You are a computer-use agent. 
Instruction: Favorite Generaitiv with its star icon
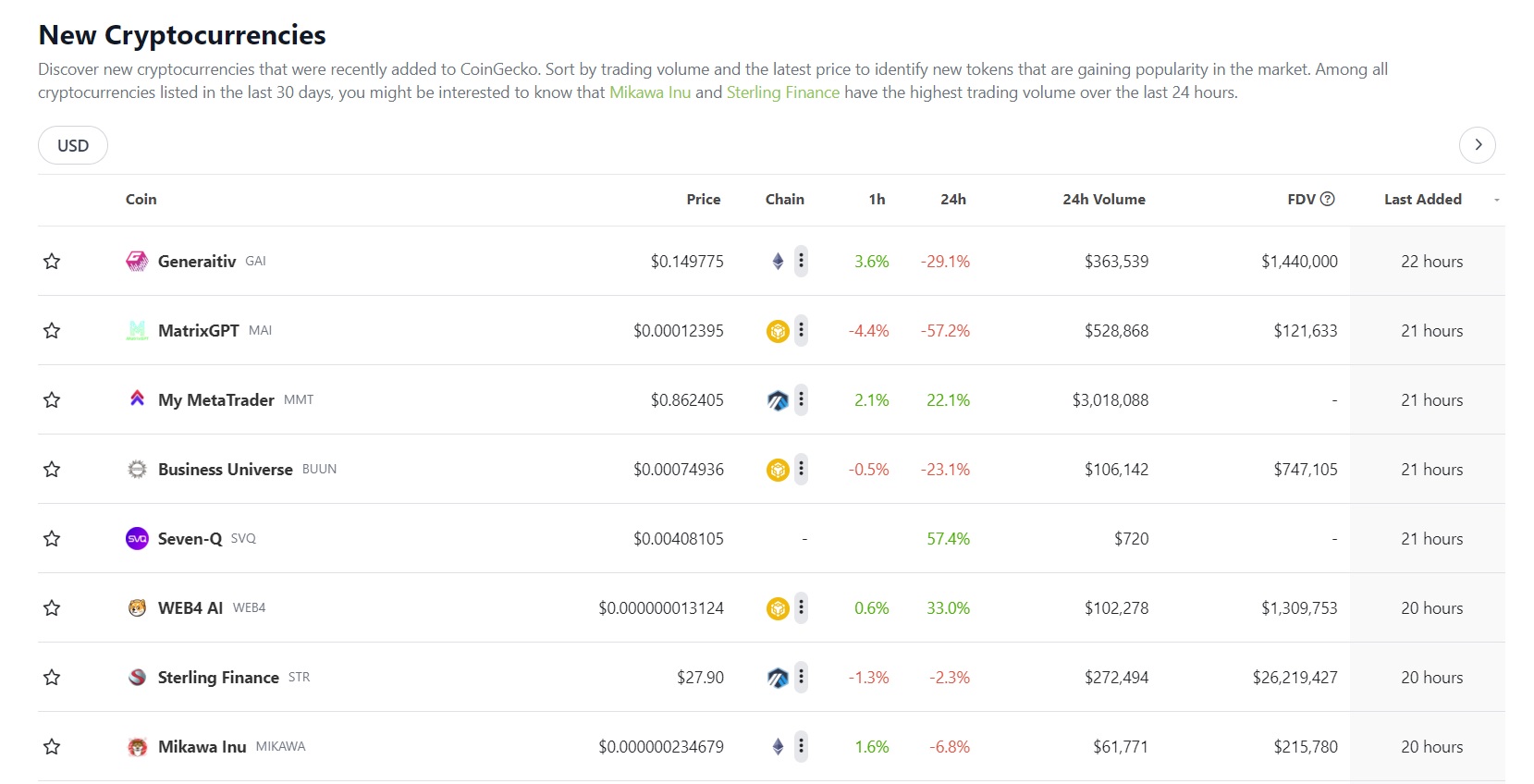[52, 262]
